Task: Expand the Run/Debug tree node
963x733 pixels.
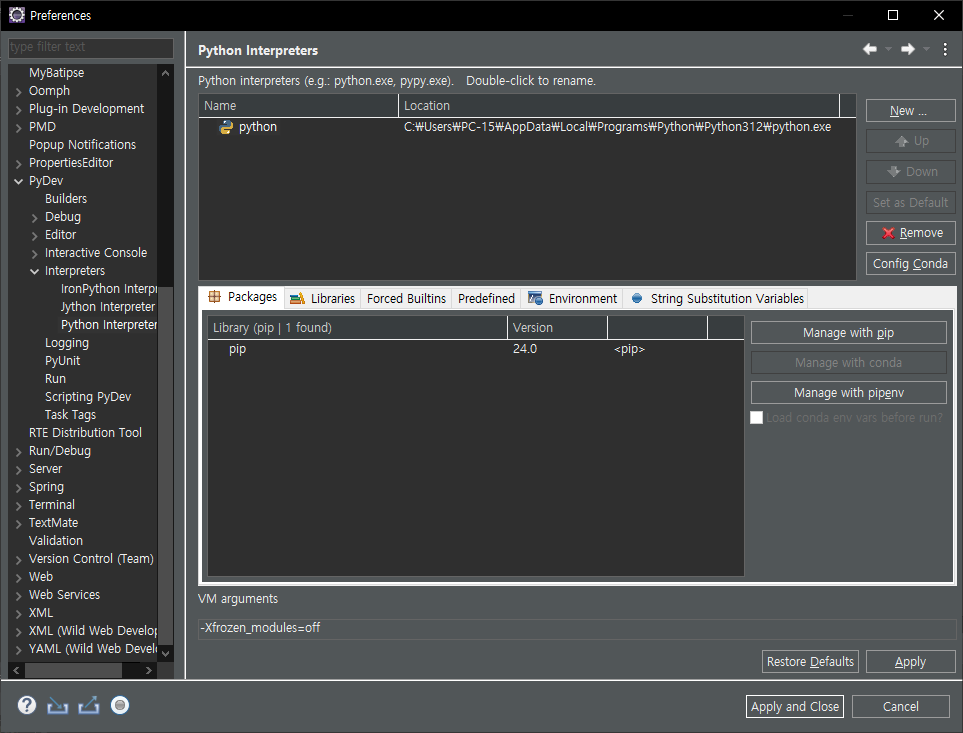Action: pyautogui.click(x=18, y=452)
